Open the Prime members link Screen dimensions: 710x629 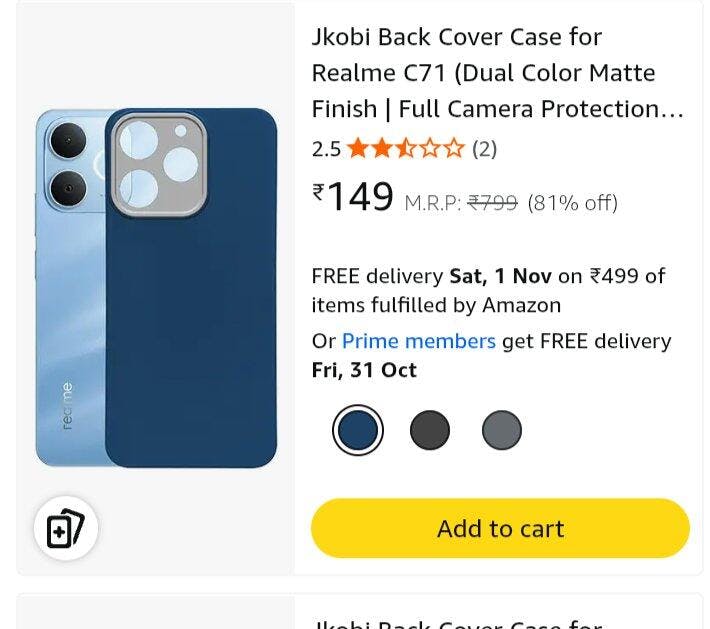[x=419, y=341]
